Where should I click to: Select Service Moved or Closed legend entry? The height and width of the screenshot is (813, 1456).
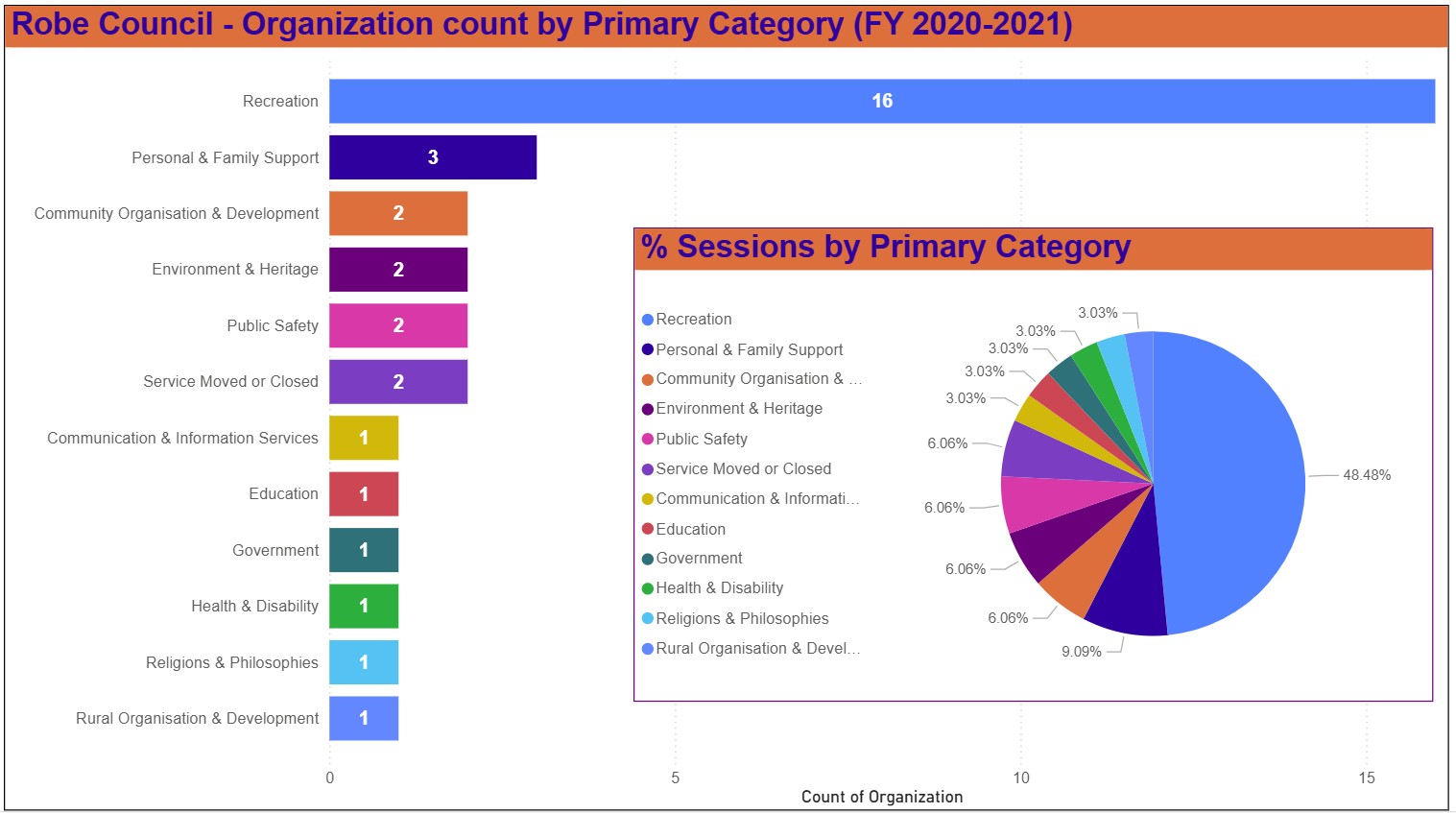(743, 468)
